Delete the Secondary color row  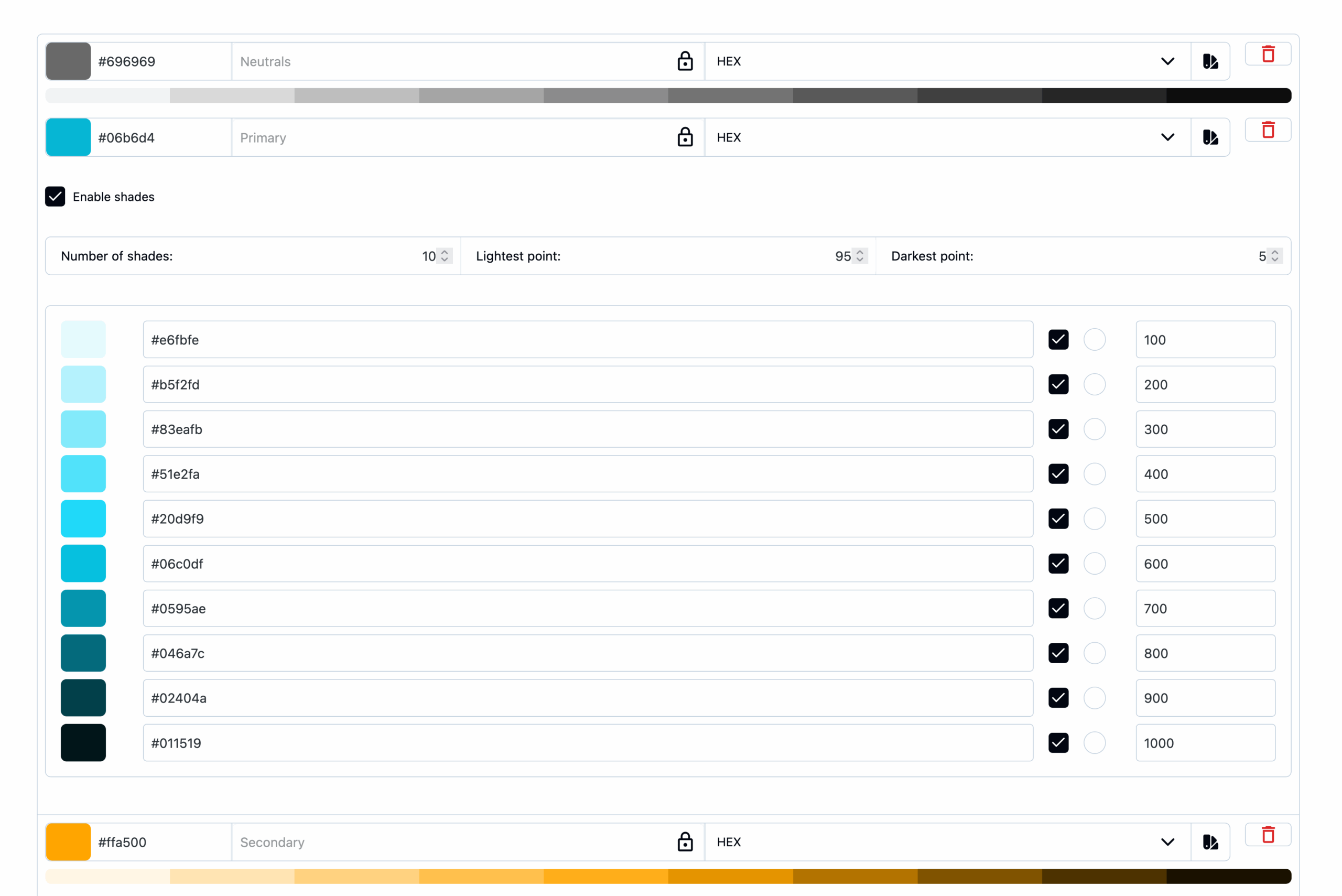pos(1268,835)
